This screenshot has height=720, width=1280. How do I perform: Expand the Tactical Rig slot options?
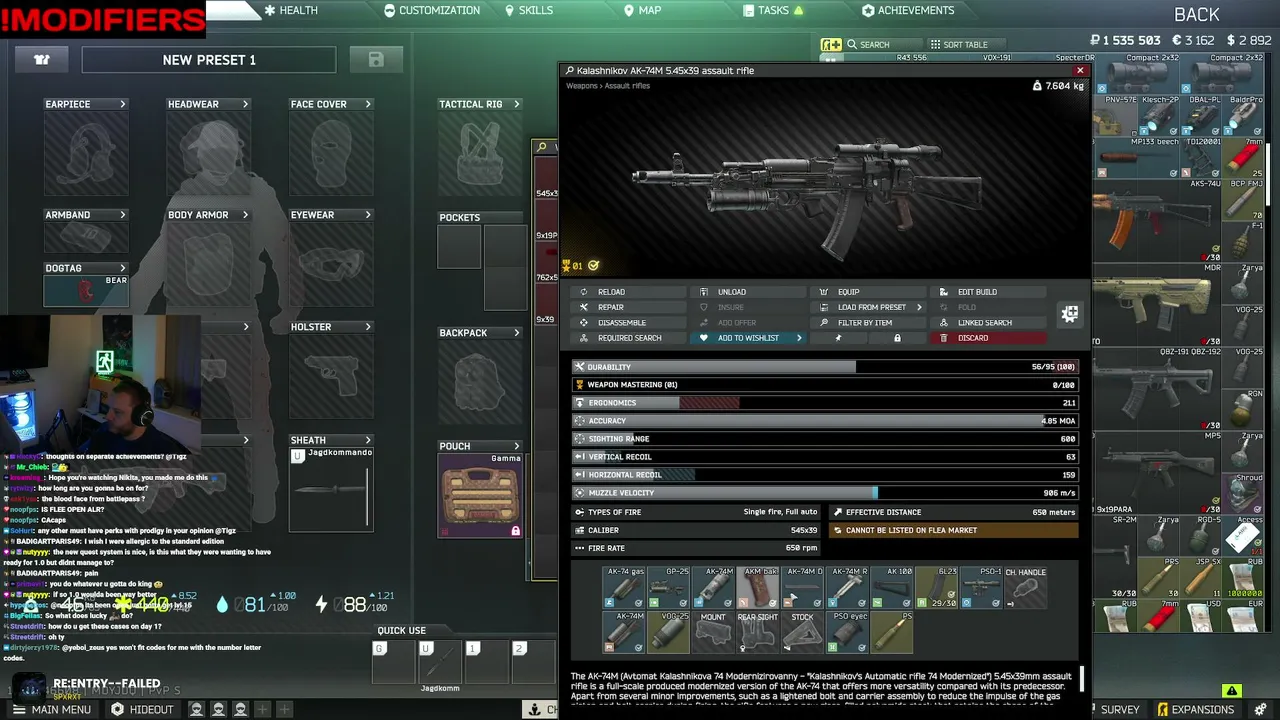(x=517, y=104)
